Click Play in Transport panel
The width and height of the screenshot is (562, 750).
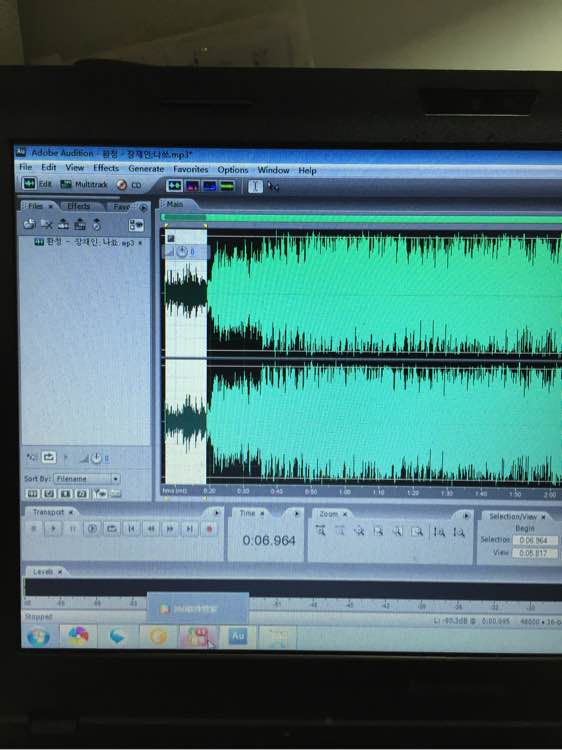pos(53,529)
